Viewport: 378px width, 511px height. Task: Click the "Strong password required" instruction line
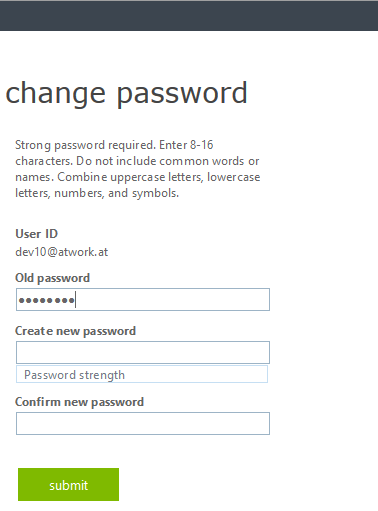114,145
